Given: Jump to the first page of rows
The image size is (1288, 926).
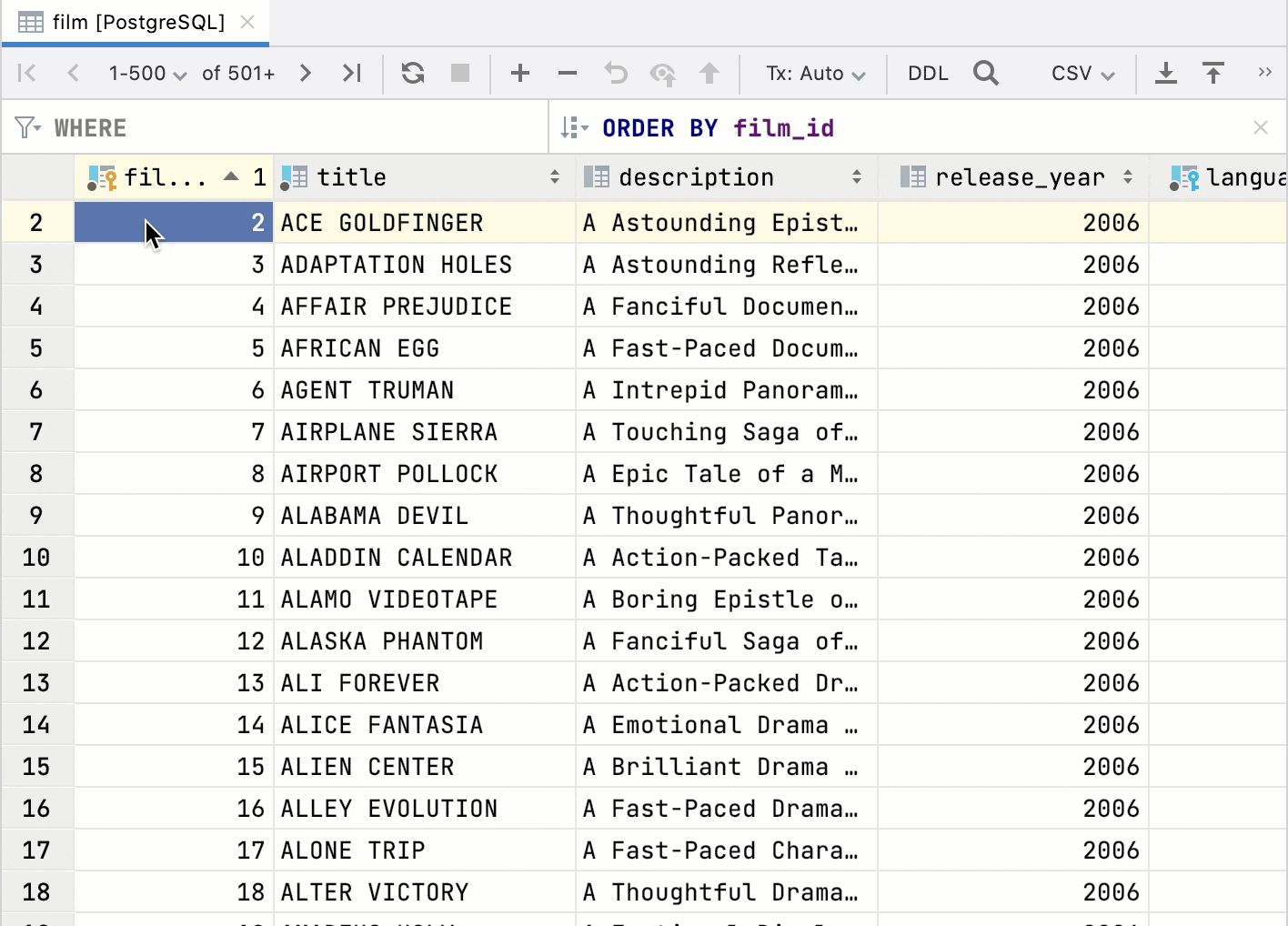Looking at the screenshot, I should pos(26,73).
